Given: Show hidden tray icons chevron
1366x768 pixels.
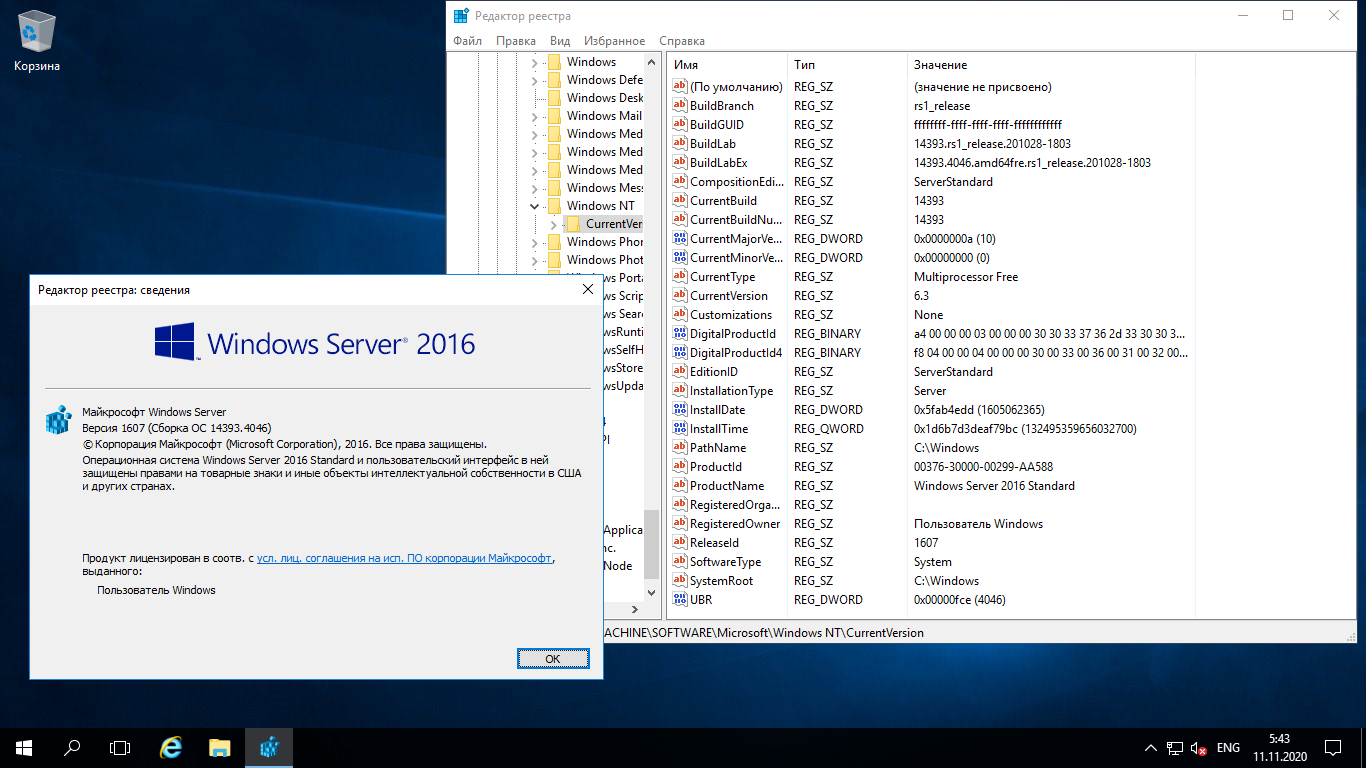Looking at the screenshot, I should tap(1149, 748).
